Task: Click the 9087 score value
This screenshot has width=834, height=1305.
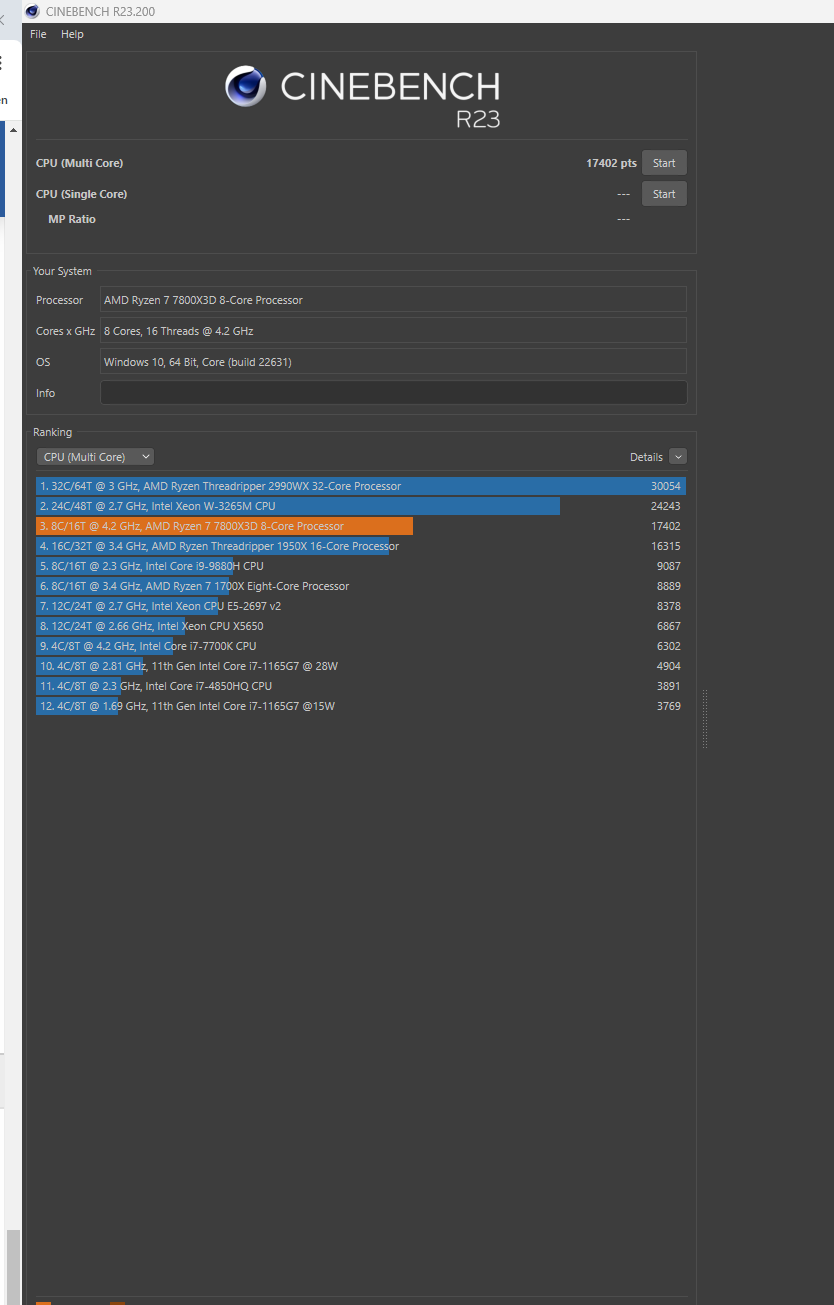Action: [x=669, y=566]
